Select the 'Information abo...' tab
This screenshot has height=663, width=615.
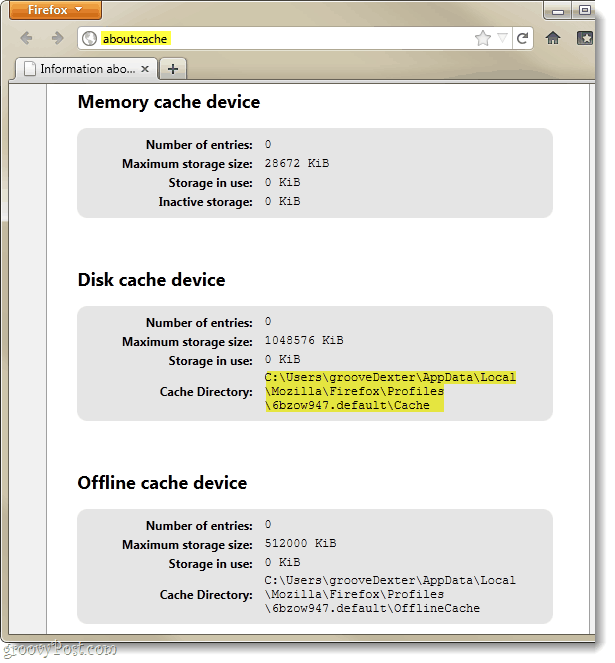[x=86, y=69]
